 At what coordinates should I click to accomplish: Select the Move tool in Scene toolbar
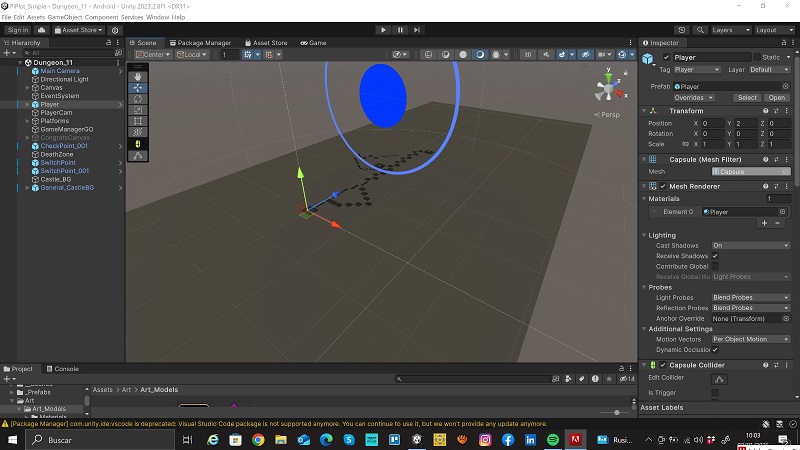click(x=138, y=88)
